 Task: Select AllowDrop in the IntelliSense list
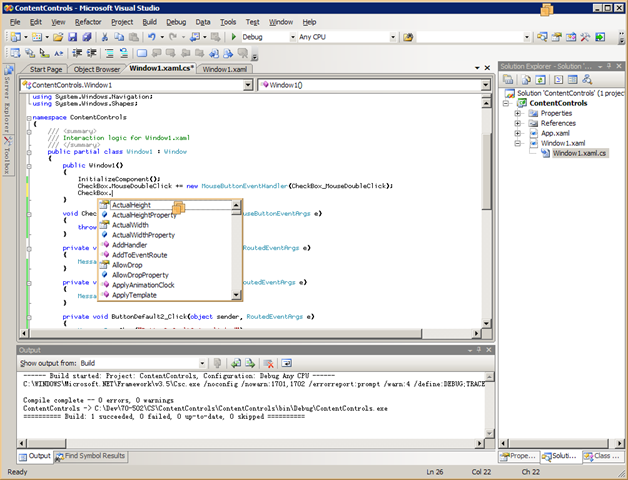[127, 265]
